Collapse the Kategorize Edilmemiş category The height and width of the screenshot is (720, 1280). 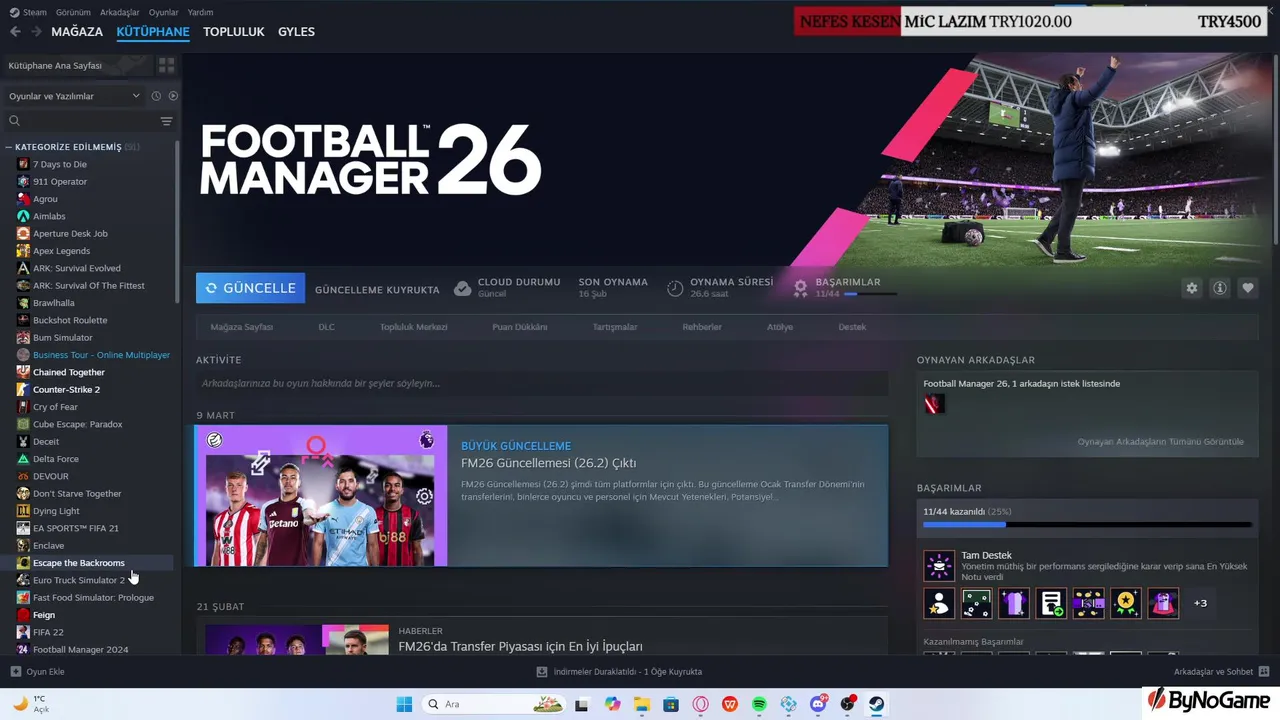9,147
